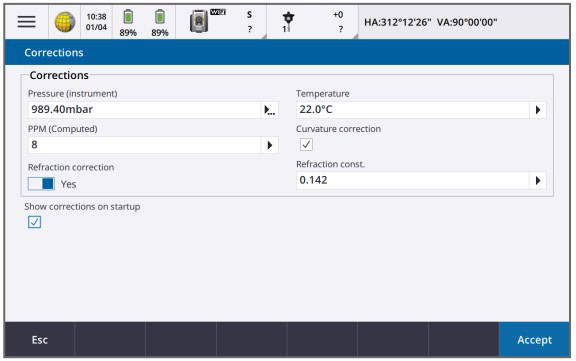Click the Accept button
Viewport: 576px width, 361px height.
[x=534, y=340]
